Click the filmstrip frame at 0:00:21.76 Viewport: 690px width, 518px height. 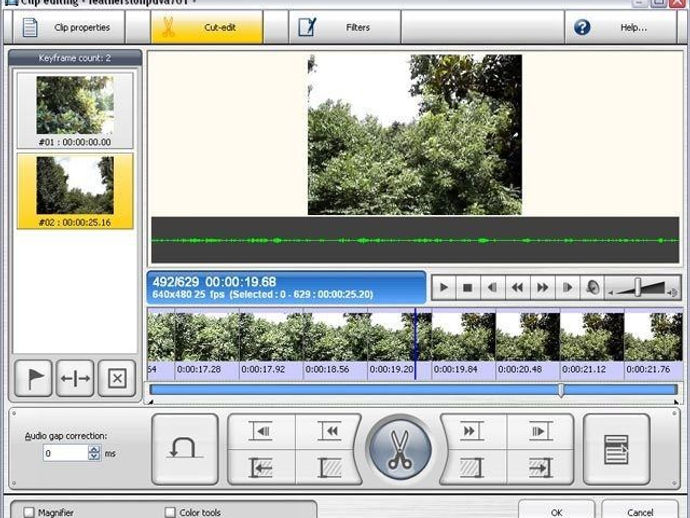click(653, 337)
